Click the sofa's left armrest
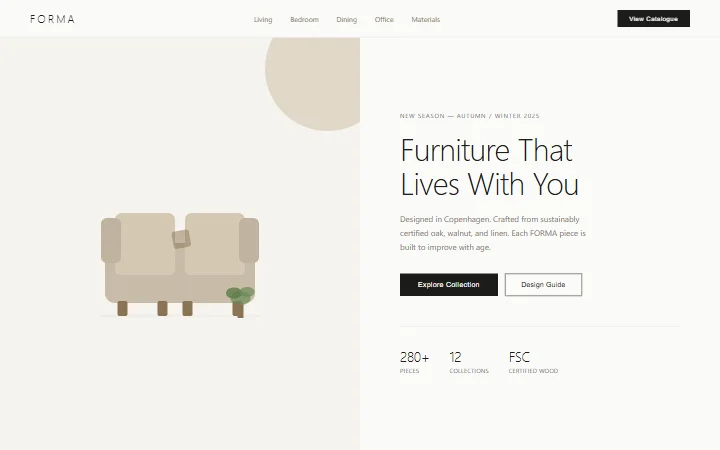 click(111, 240)
